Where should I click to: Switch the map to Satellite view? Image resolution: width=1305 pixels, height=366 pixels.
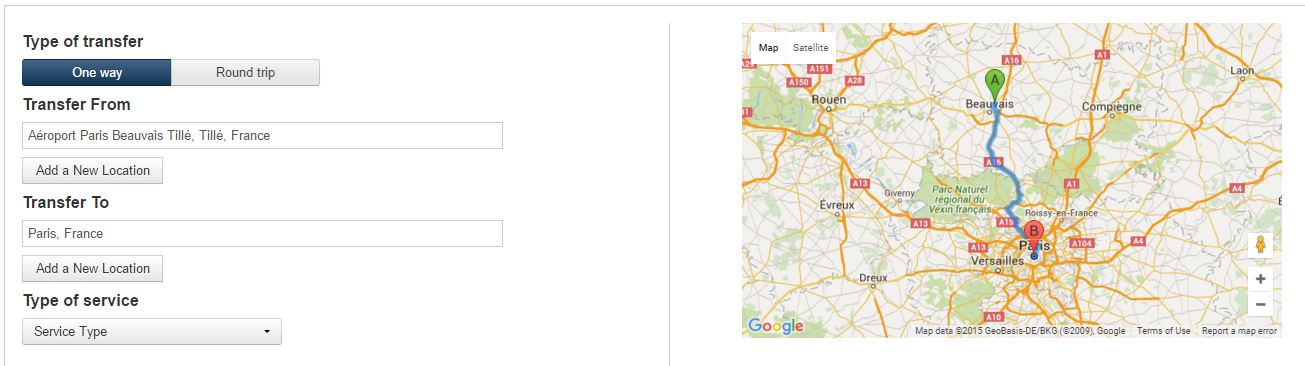pos(810,48)
